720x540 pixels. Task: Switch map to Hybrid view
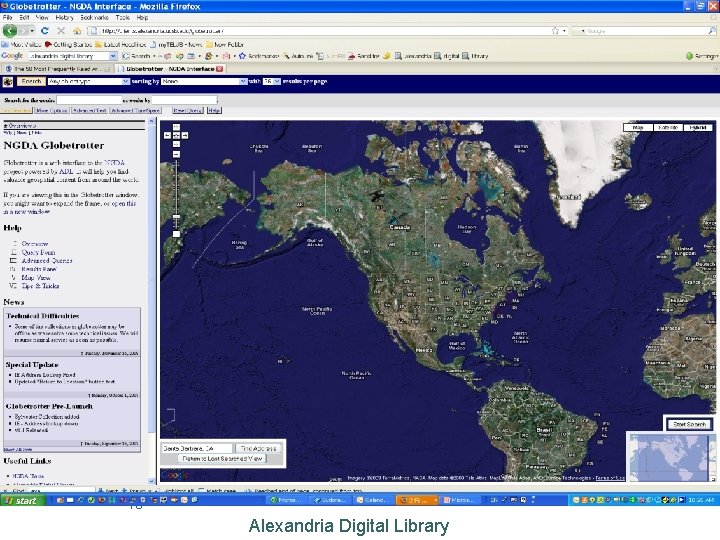(698, 128)
